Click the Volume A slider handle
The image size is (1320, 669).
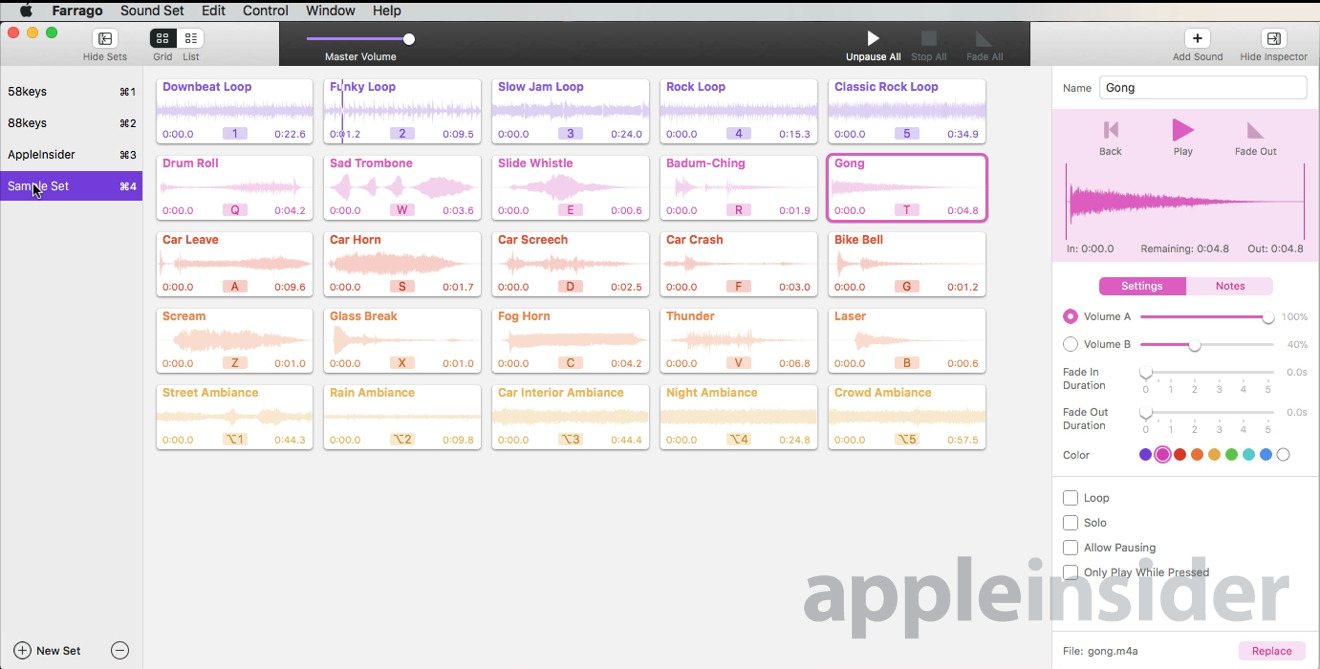click(1268, 317)
